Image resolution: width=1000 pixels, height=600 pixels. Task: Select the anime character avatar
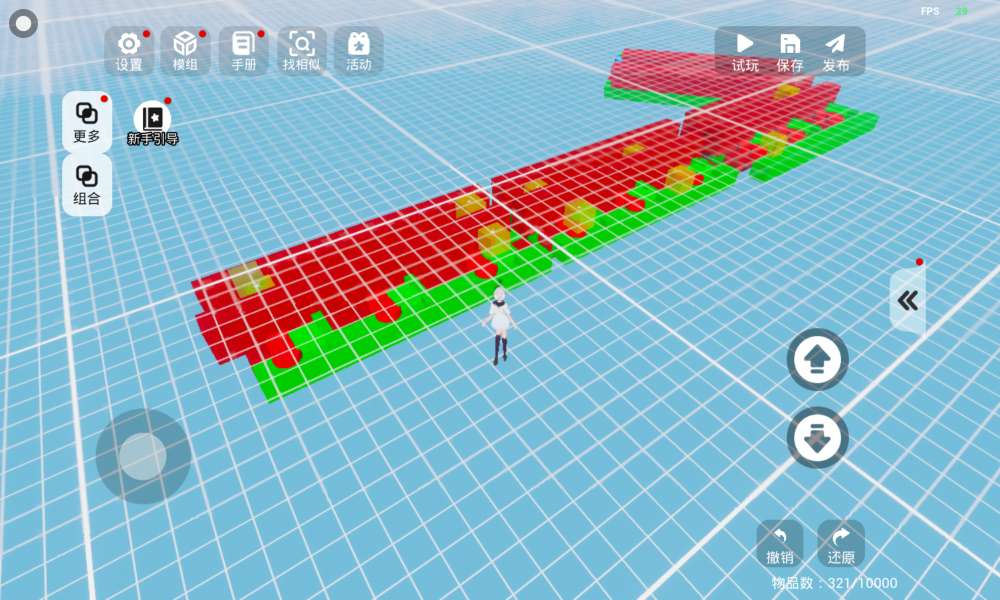(x=499, y=324)
